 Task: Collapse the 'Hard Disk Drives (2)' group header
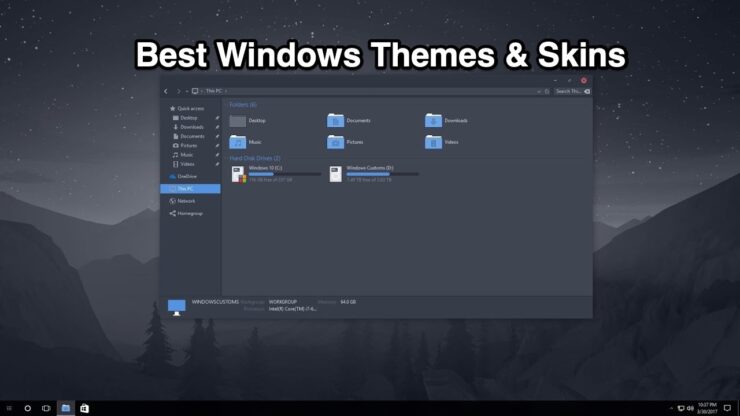point(255,158)
